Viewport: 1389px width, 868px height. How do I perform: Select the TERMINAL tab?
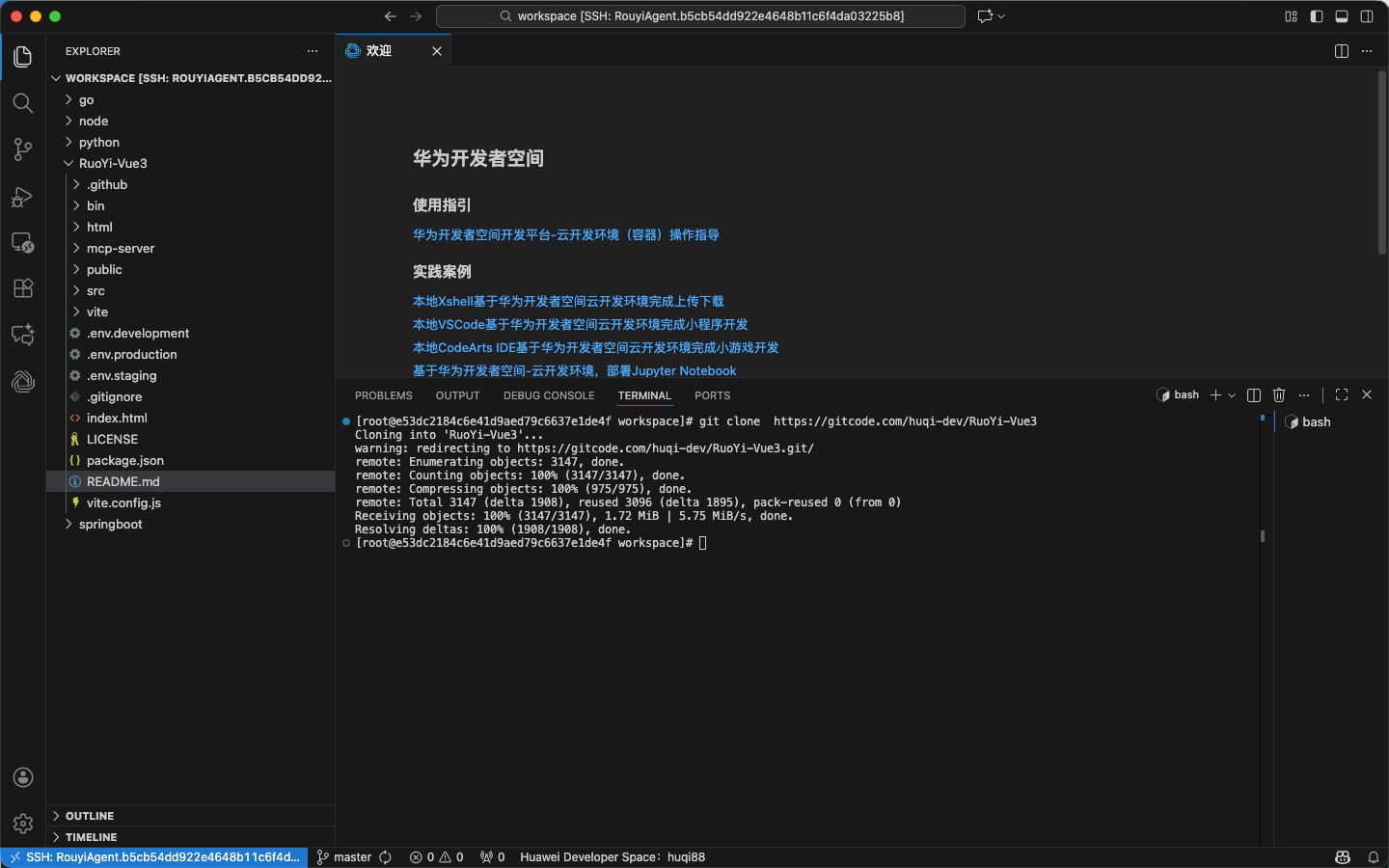click(x=644, y=396)
